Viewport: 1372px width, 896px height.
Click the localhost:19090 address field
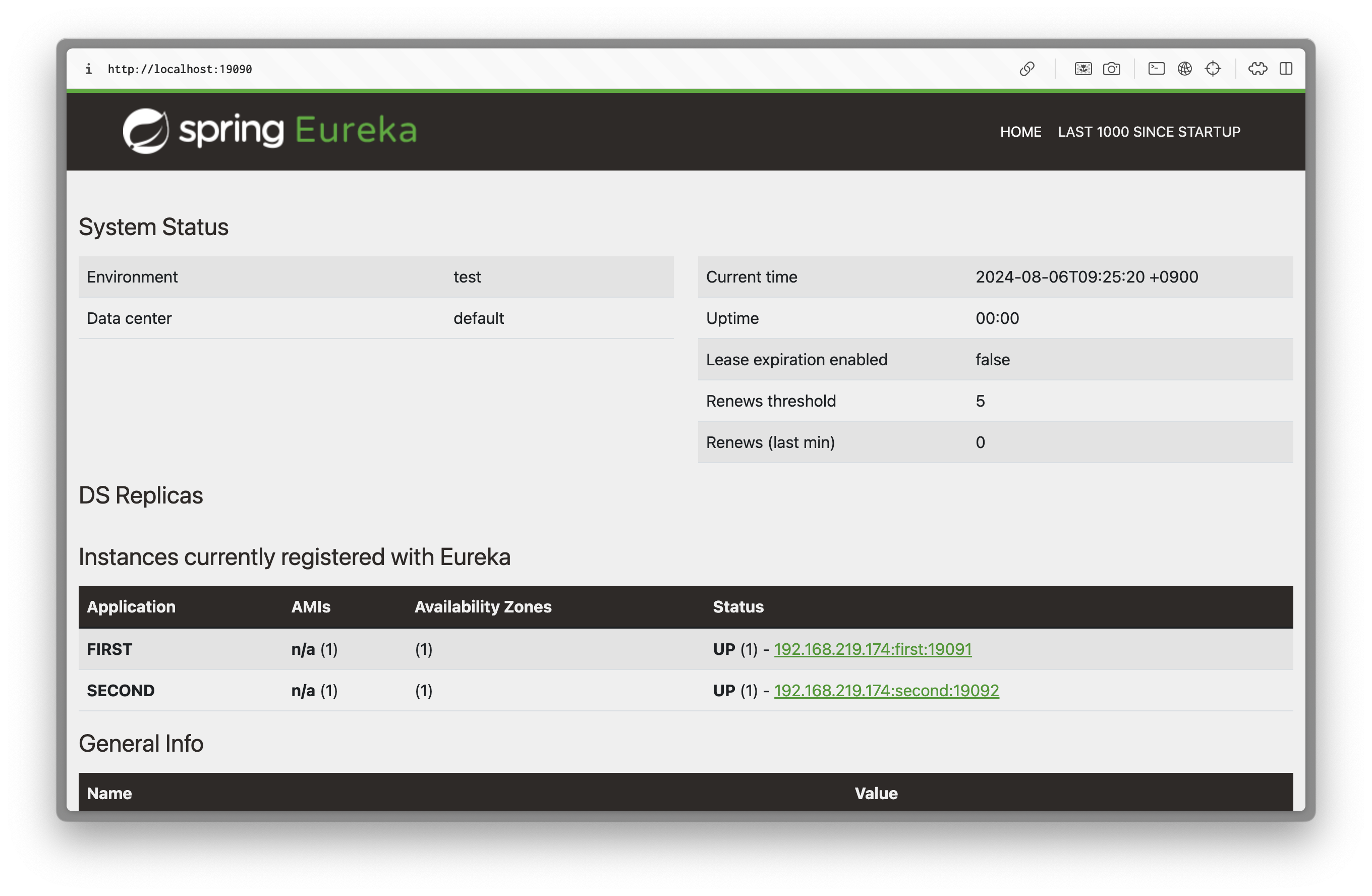click(x=180, y=69)
